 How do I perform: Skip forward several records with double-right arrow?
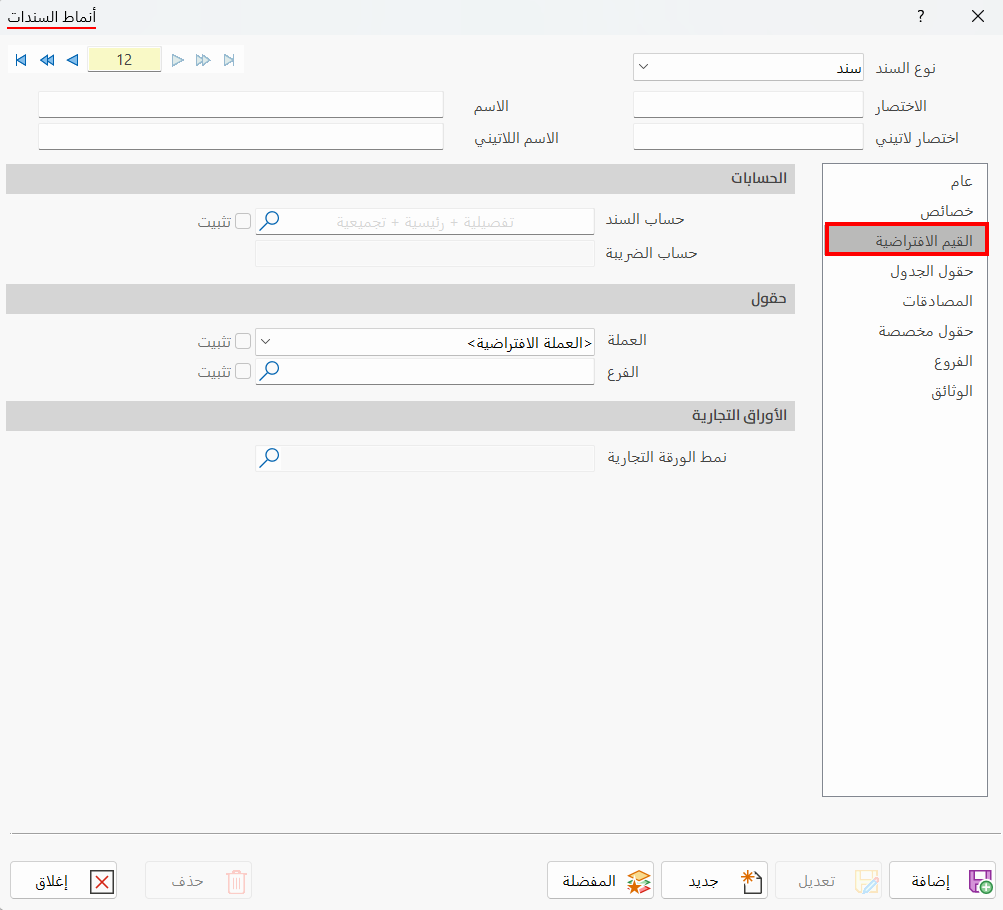pos(203,60)
